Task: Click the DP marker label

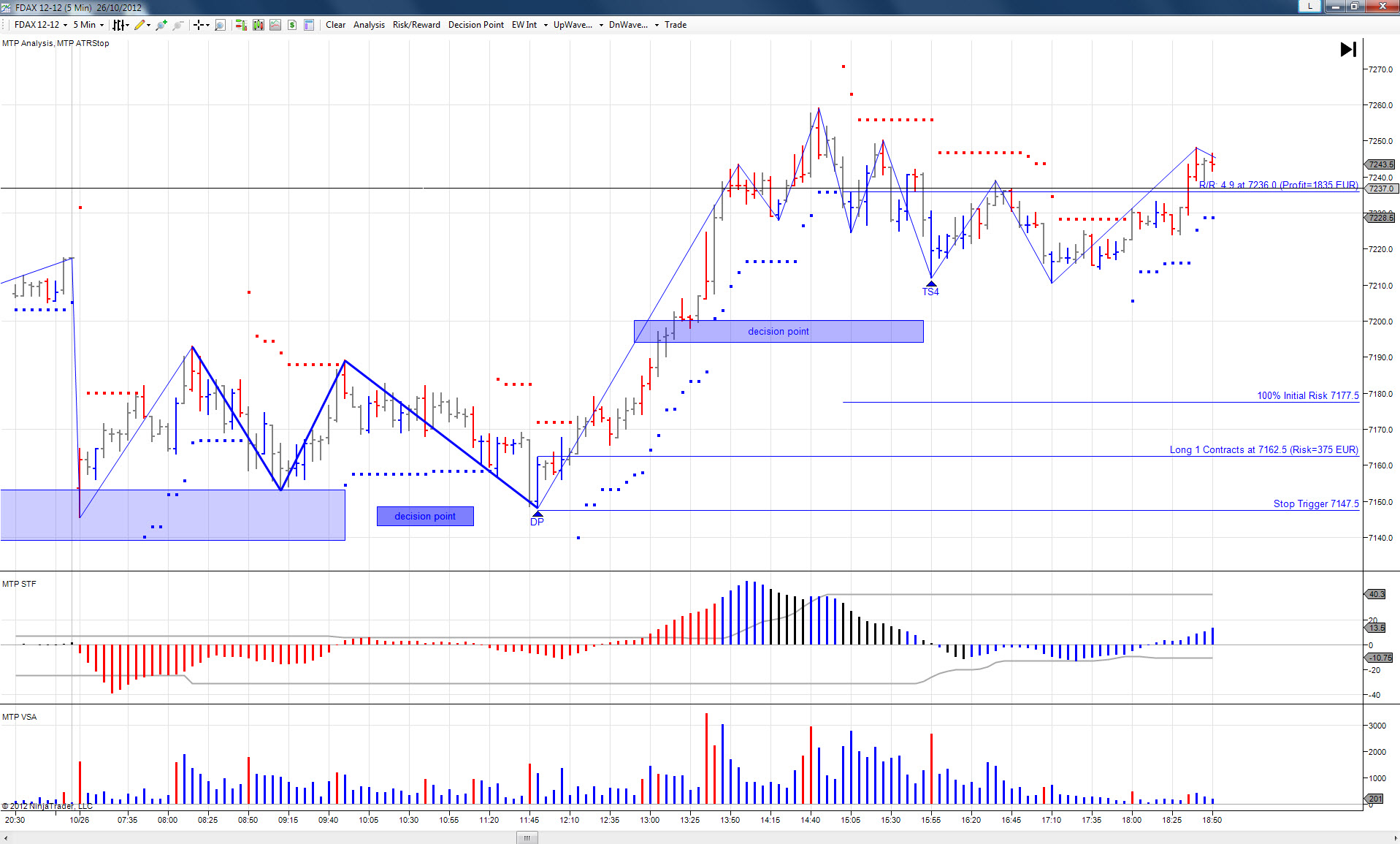Action: click(x=537, y=522)
